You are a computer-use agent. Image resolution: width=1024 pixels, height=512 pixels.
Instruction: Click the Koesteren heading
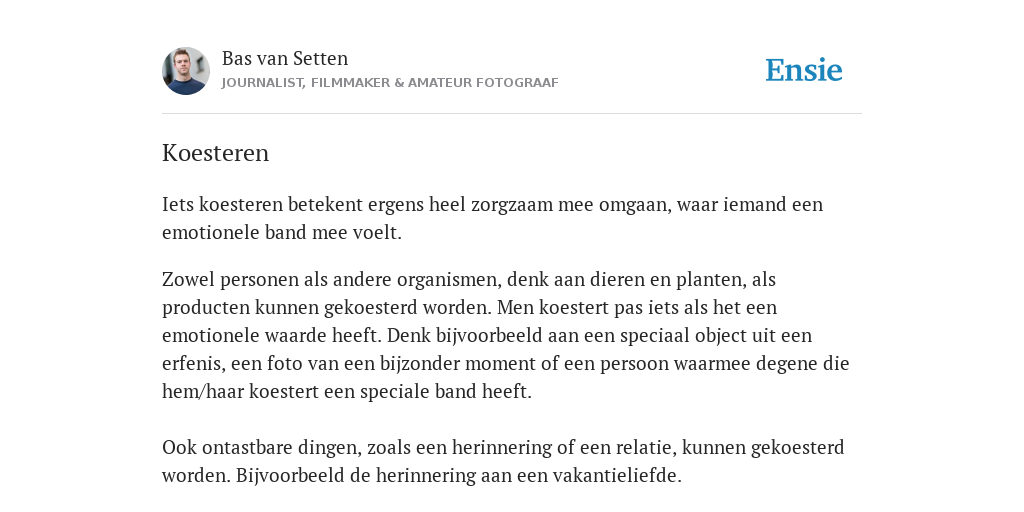(x=216, y=153)
